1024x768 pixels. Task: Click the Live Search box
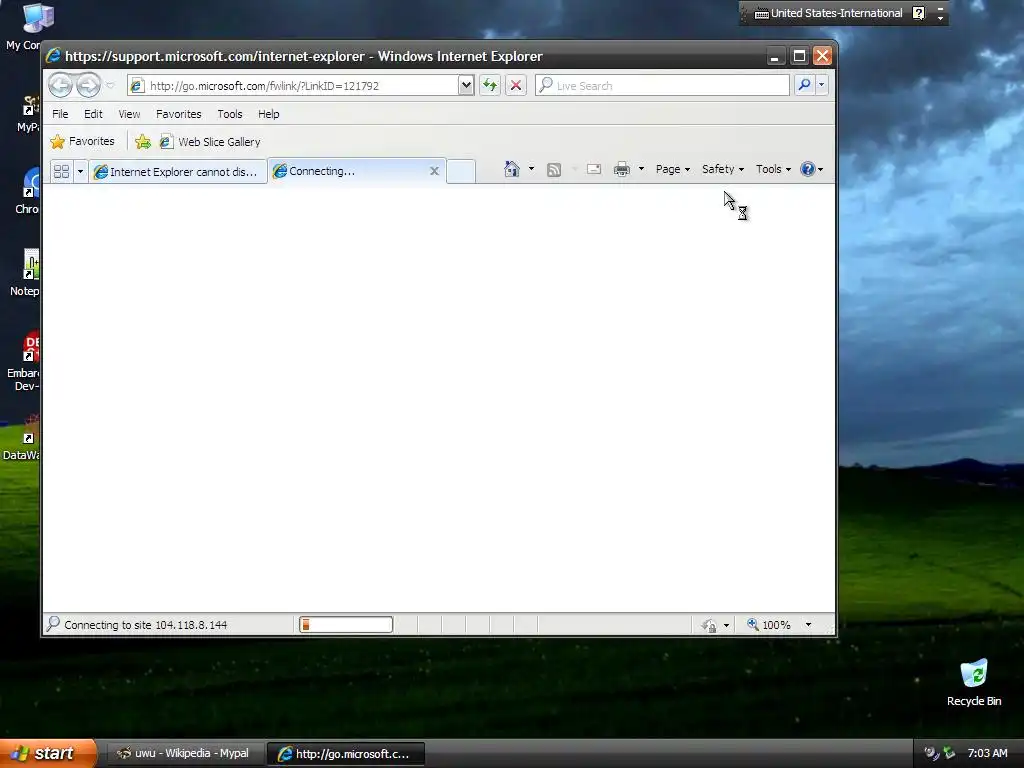[662, 86]
